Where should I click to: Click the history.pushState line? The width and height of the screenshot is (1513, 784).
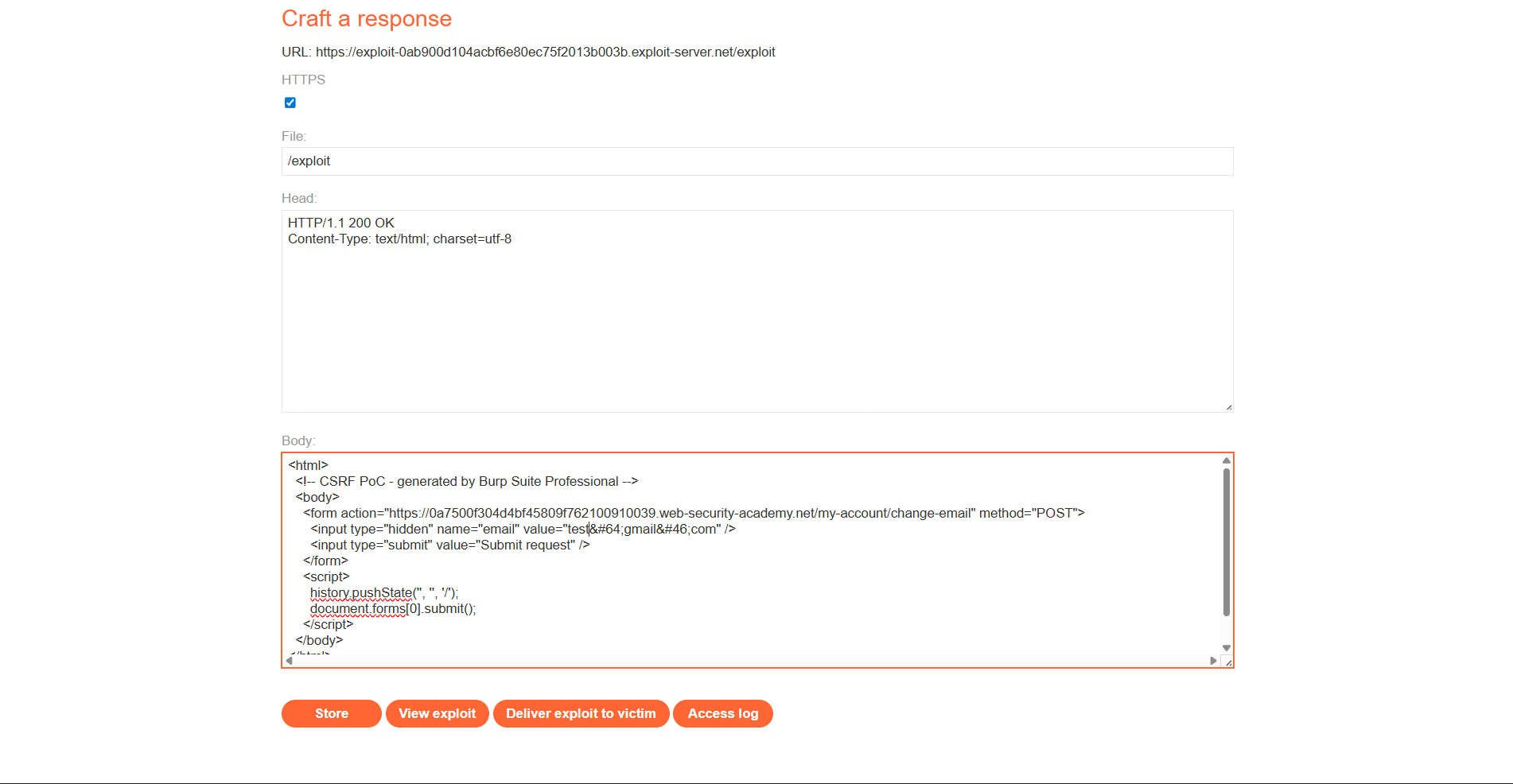(x=384, y=593)
